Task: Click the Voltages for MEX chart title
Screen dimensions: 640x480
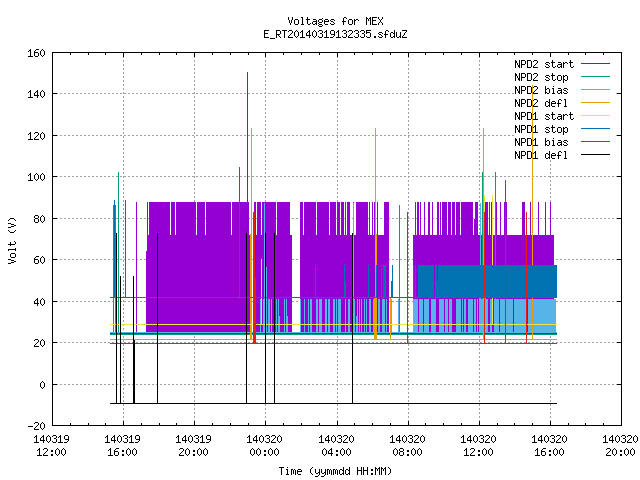Action: tap(335, 21)
